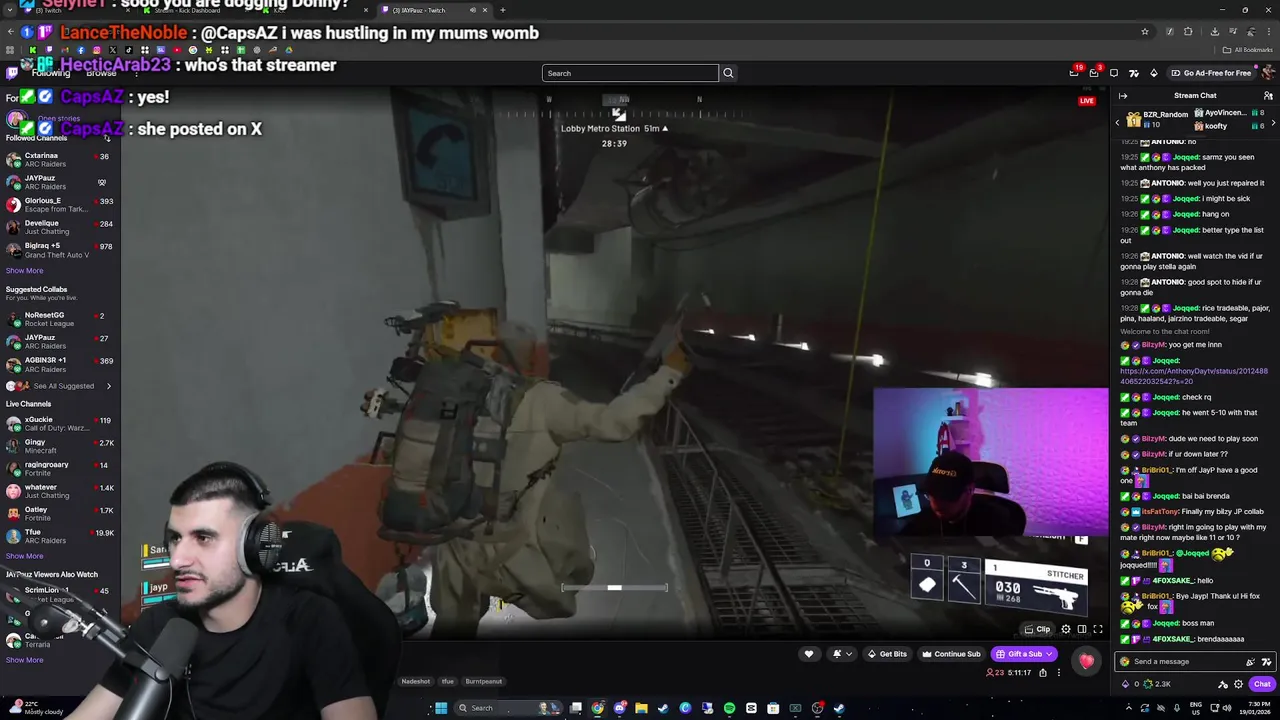Open the notification bell dropdown
The image size is (1280, 720).
(x=842, y=654)
